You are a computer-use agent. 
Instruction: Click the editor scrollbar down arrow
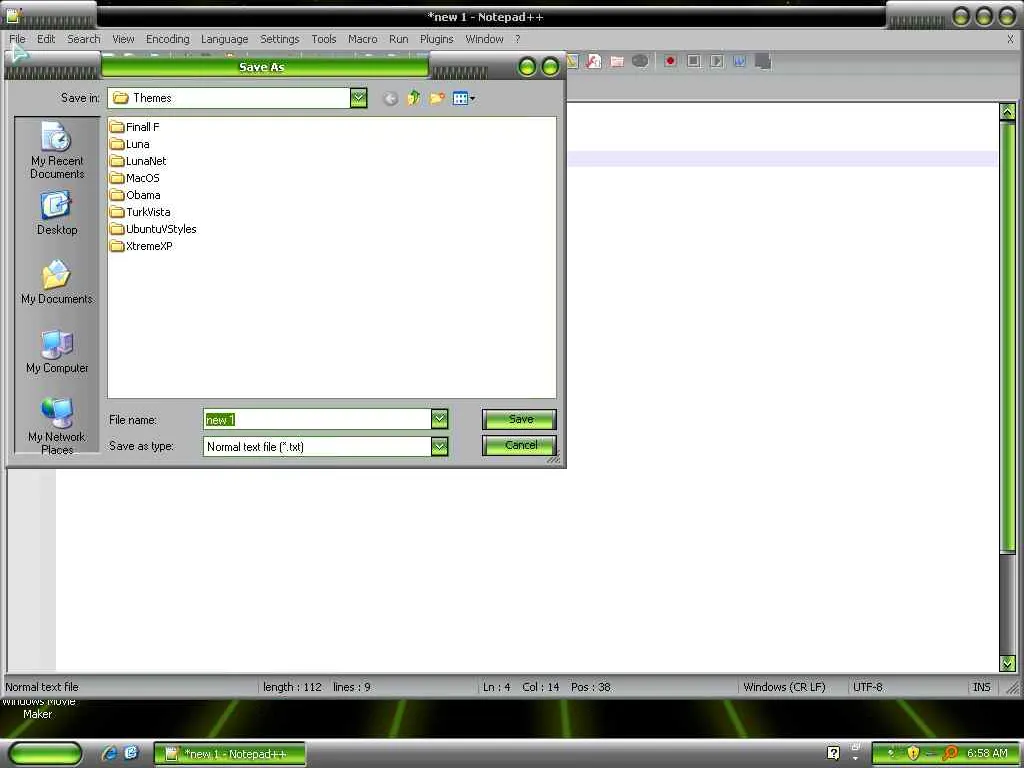point(1007,664)
